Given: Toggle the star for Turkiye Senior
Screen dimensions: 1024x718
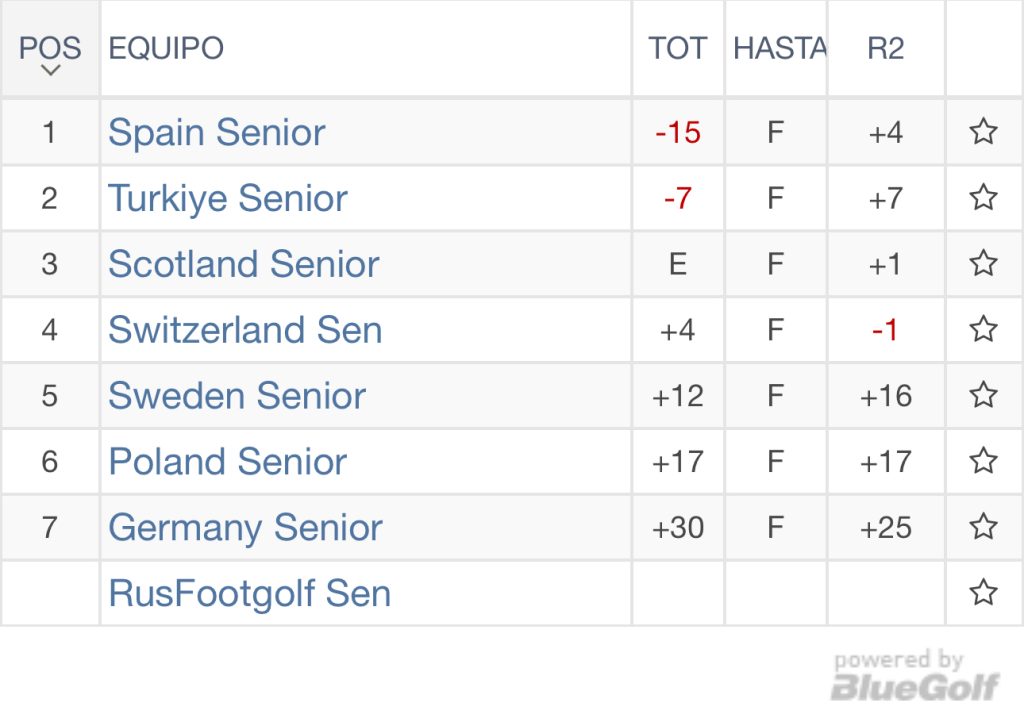Looking at the screenshot, I should tap(983, 197).
